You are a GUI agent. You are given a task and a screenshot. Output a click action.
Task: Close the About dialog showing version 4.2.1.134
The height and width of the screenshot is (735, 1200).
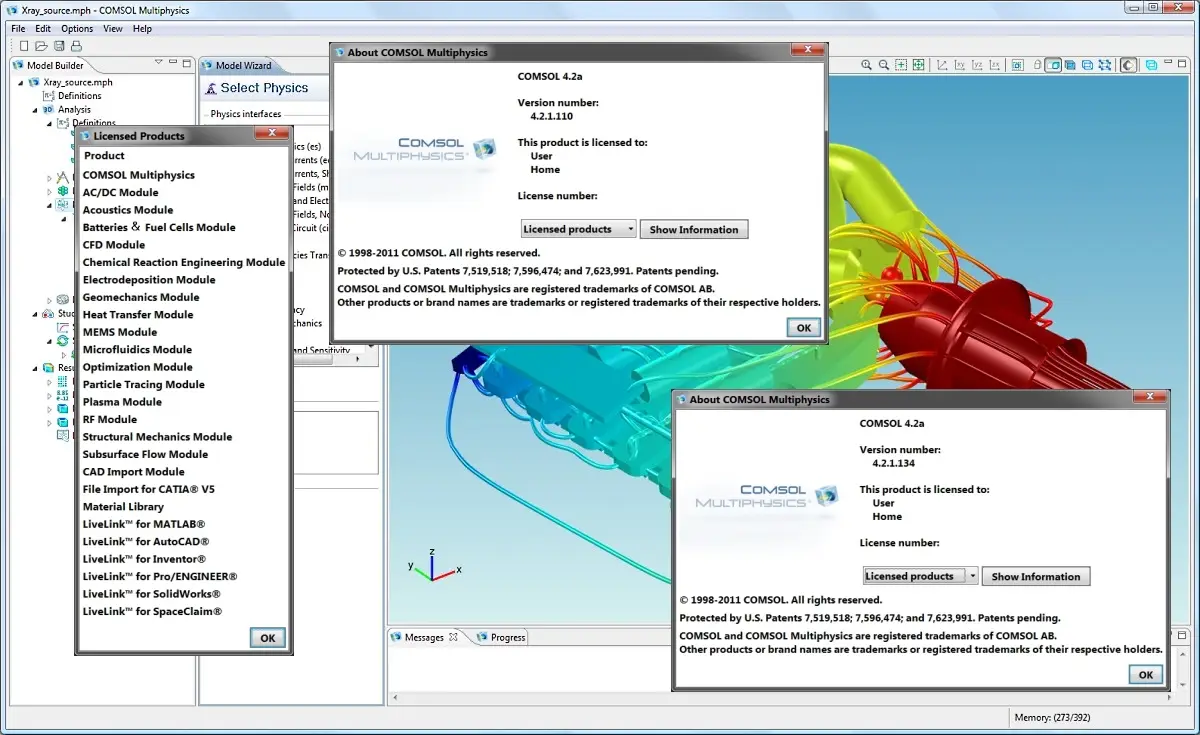[x=1149, y=398]
